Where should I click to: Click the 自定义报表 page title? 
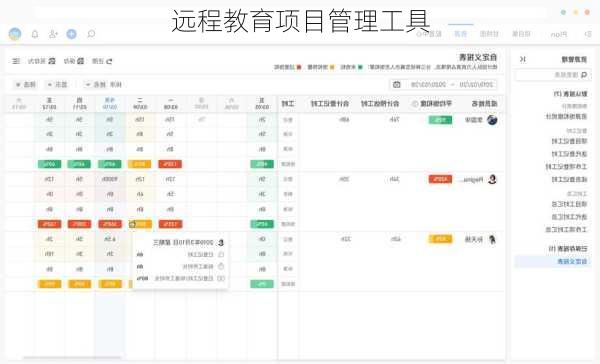click(478, 57)
